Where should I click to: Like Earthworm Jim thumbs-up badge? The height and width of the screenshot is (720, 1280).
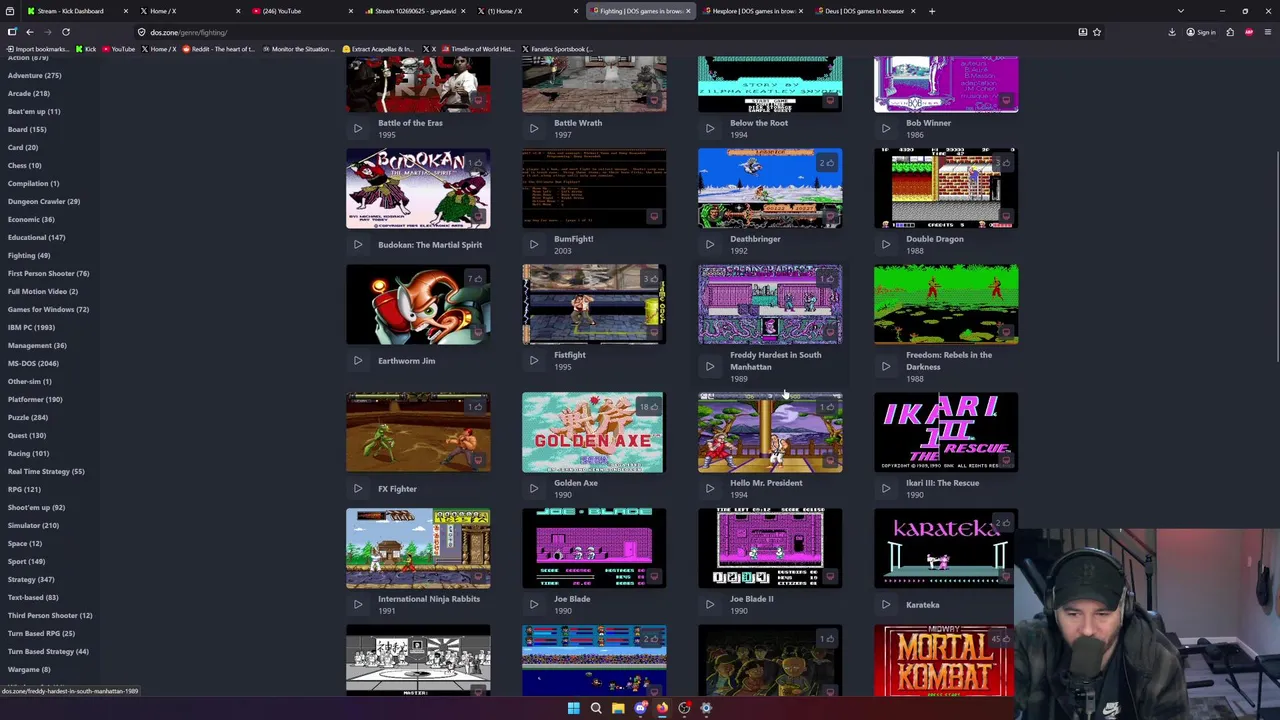(x=475, y=279)
